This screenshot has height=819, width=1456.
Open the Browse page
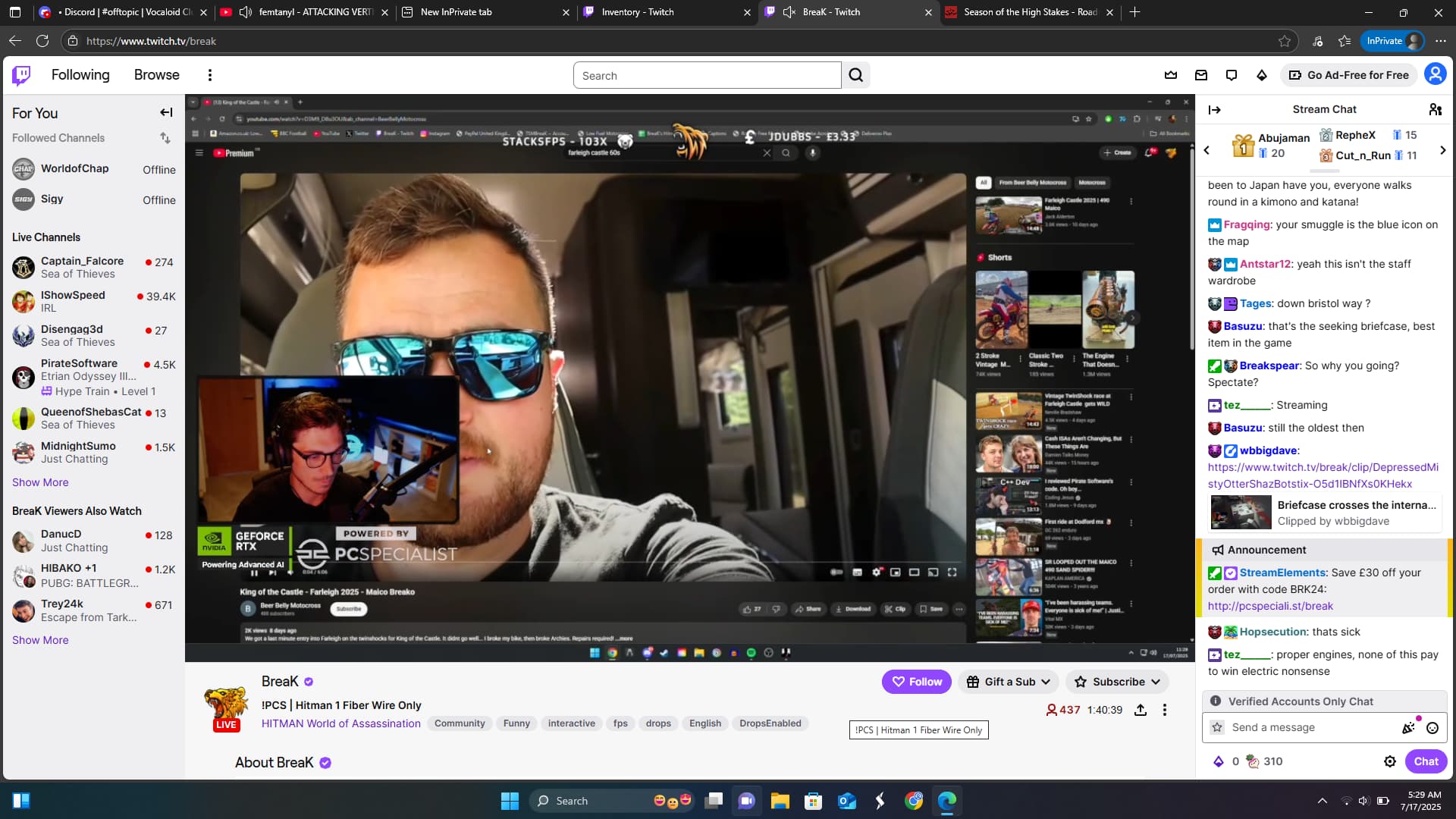[157, 75]
